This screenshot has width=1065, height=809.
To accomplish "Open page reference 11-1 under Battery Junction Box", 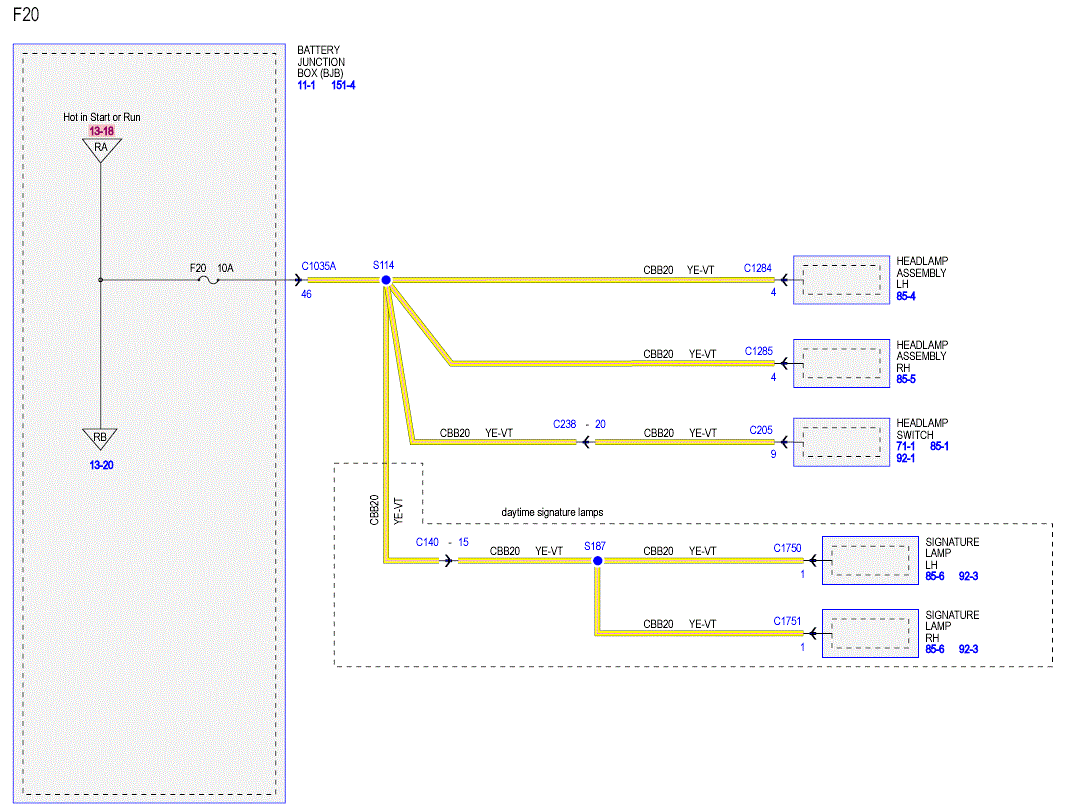I will click(x=306, y=86).
